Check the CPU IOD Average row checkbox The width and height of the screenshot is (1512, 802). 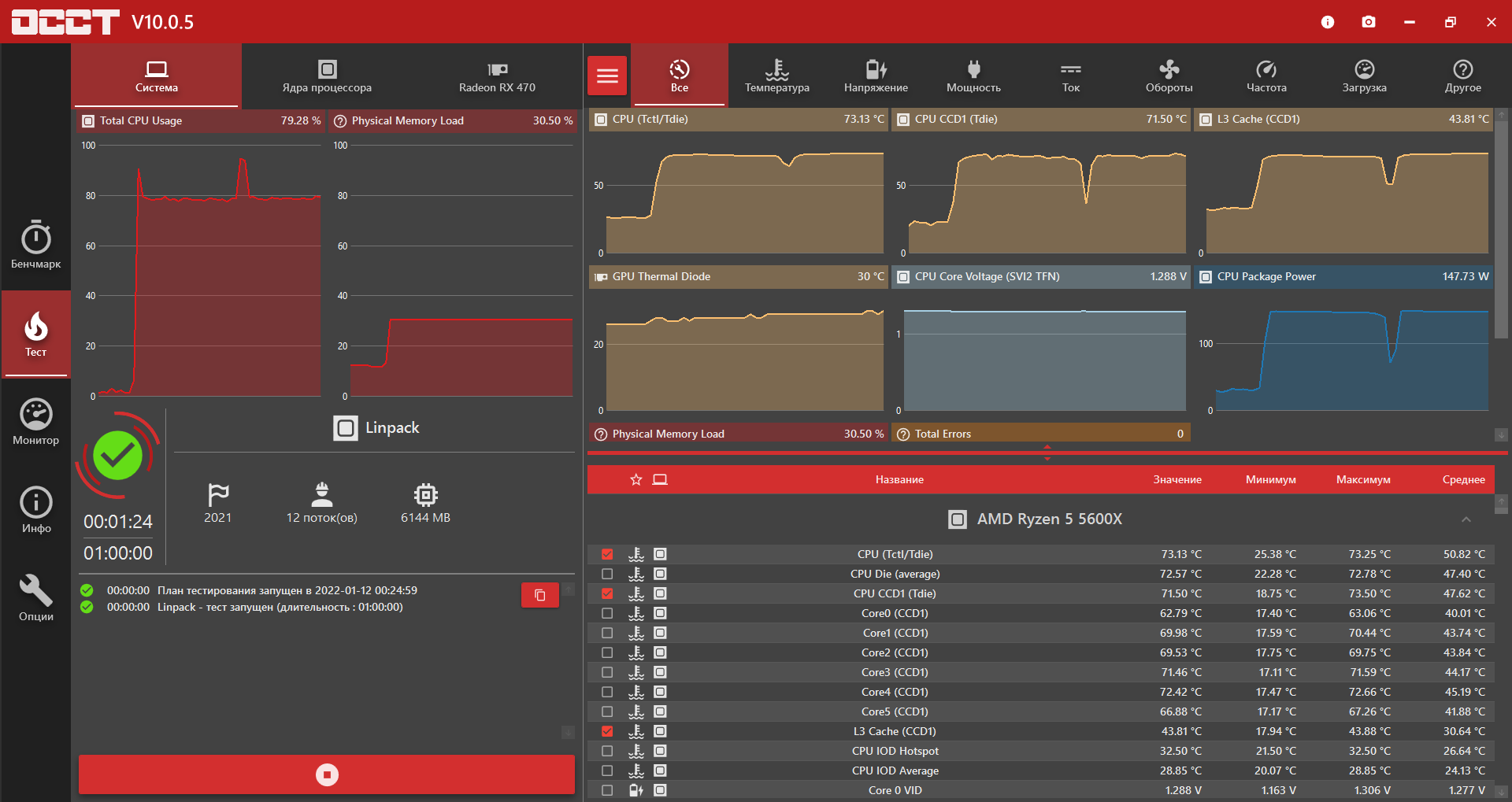(607, 771)
